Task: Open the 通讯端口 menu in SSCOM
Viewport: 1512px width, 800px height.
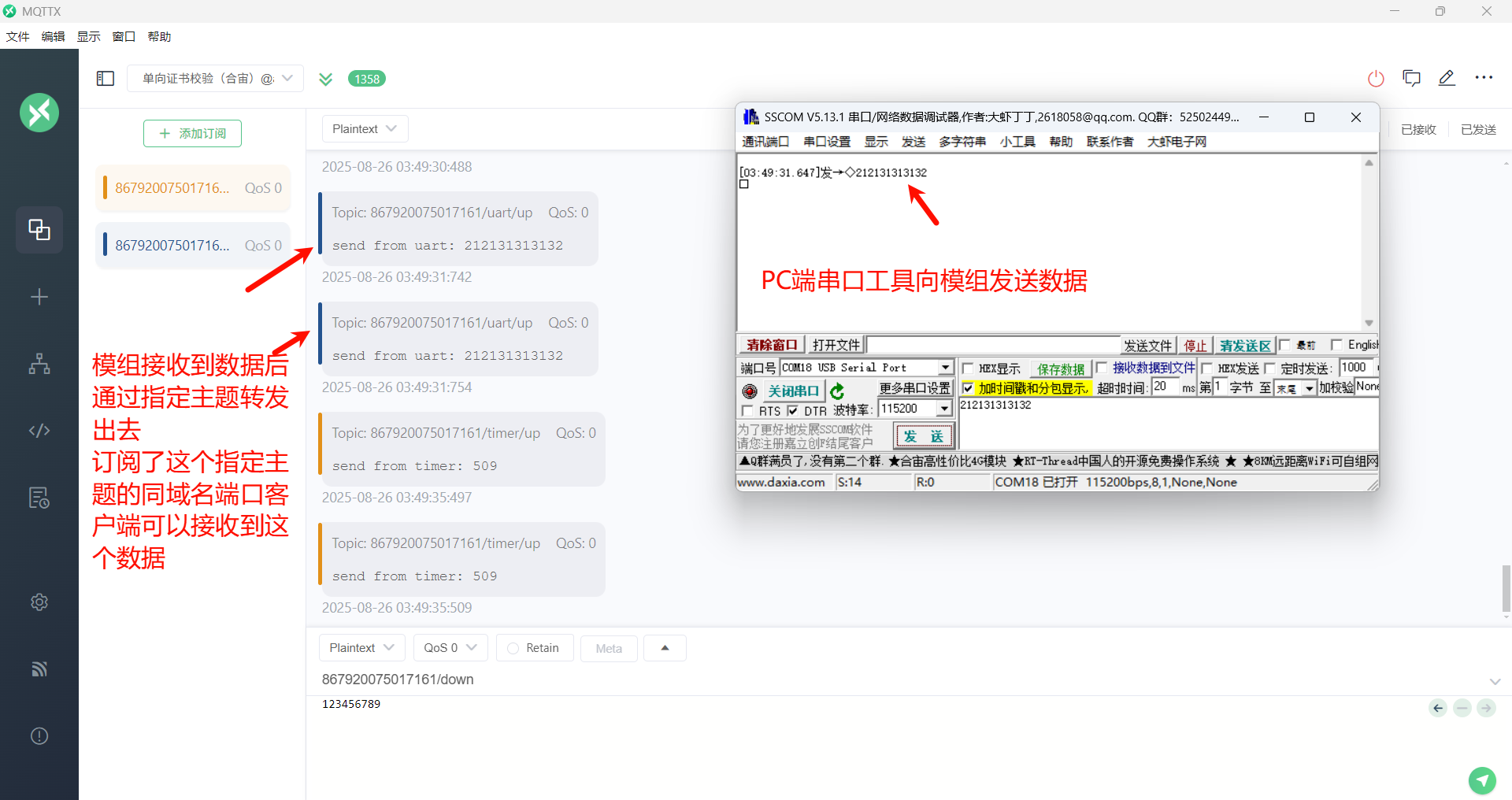Action: tap(765, 141)
